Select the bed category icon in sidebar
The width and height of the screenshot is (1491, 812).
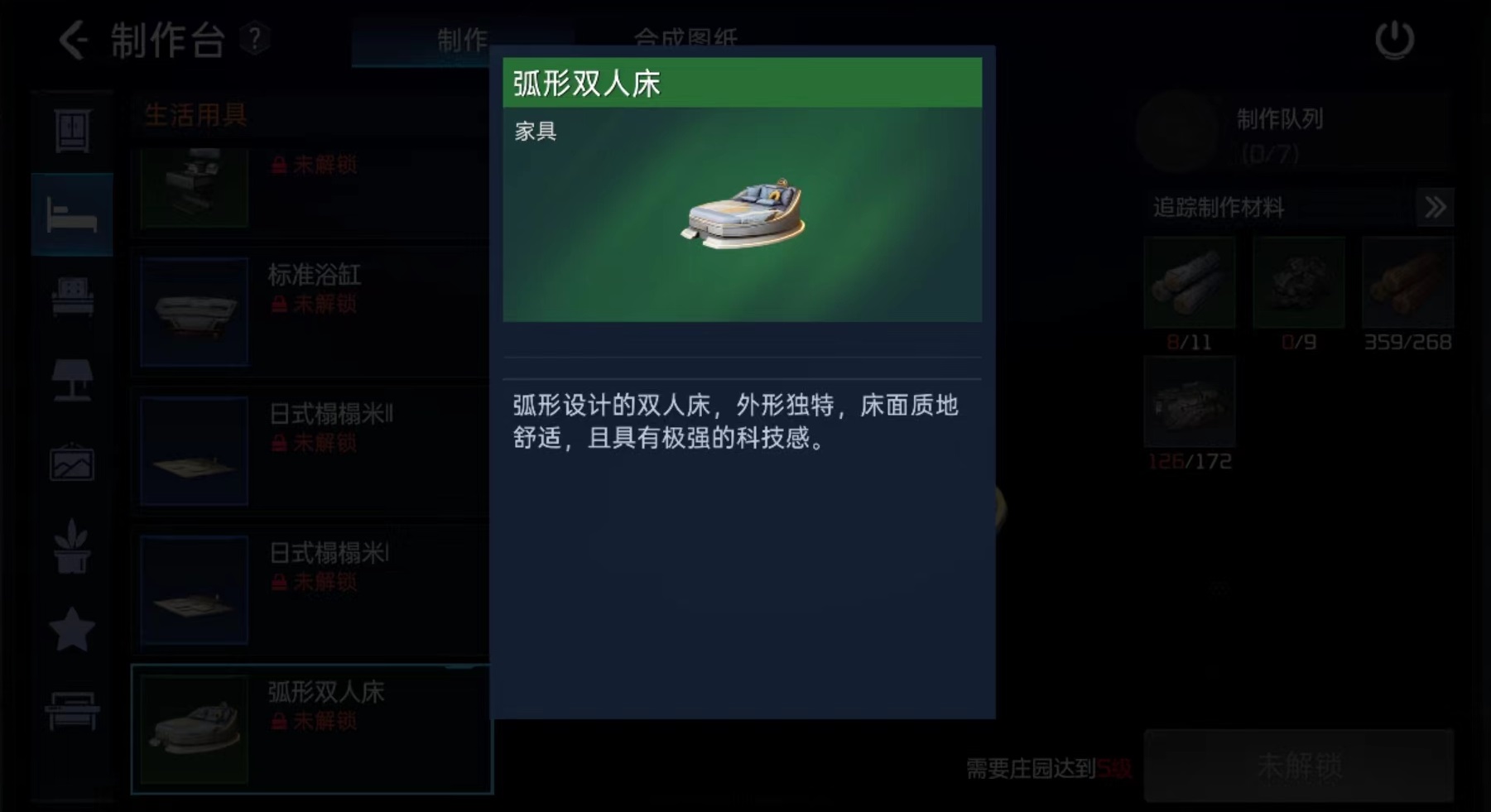(x=72, y=215)
